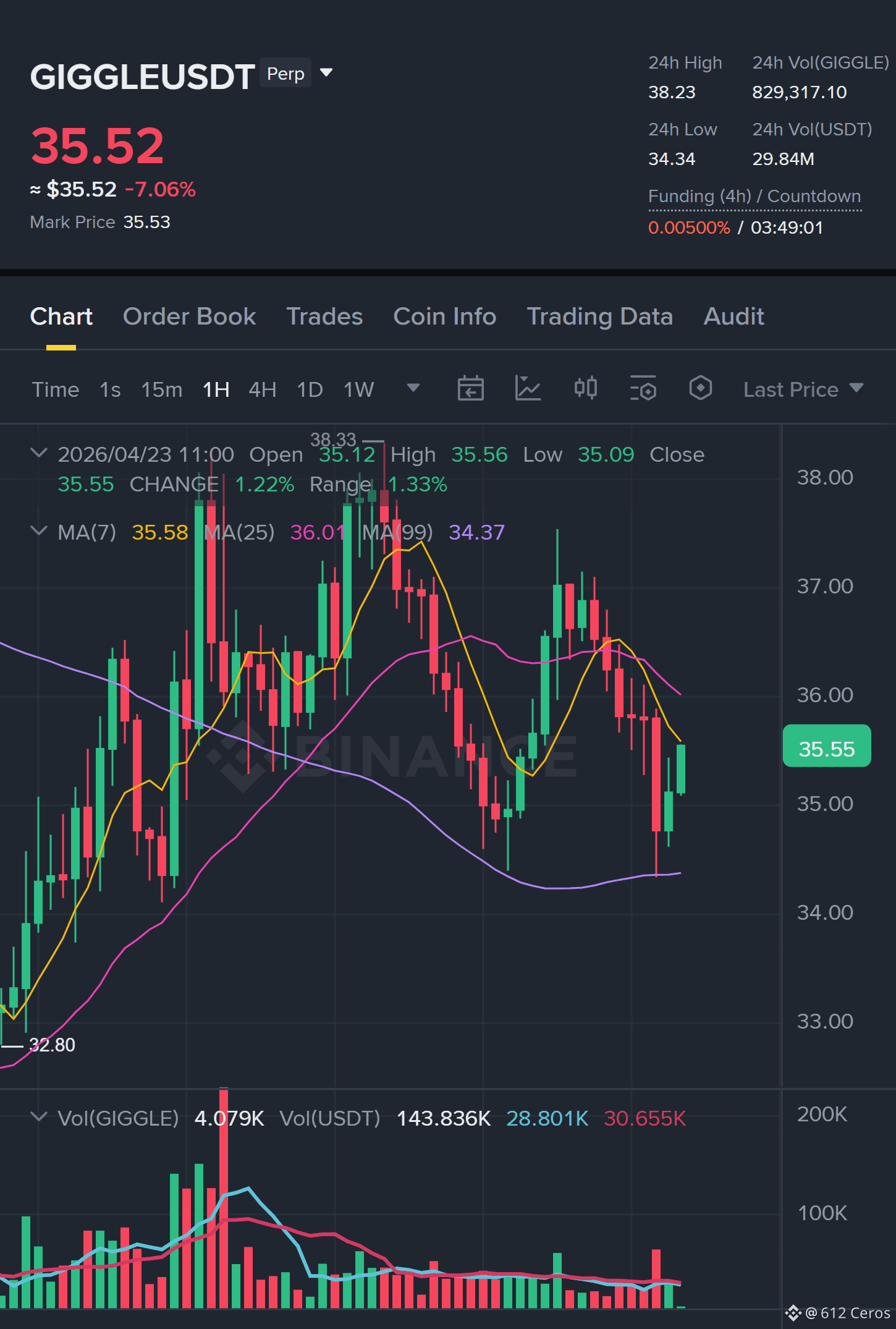The image size is (896, 1329).
Task: Collapse the MA indicator legend chevron
Action: tap(38, 531)
